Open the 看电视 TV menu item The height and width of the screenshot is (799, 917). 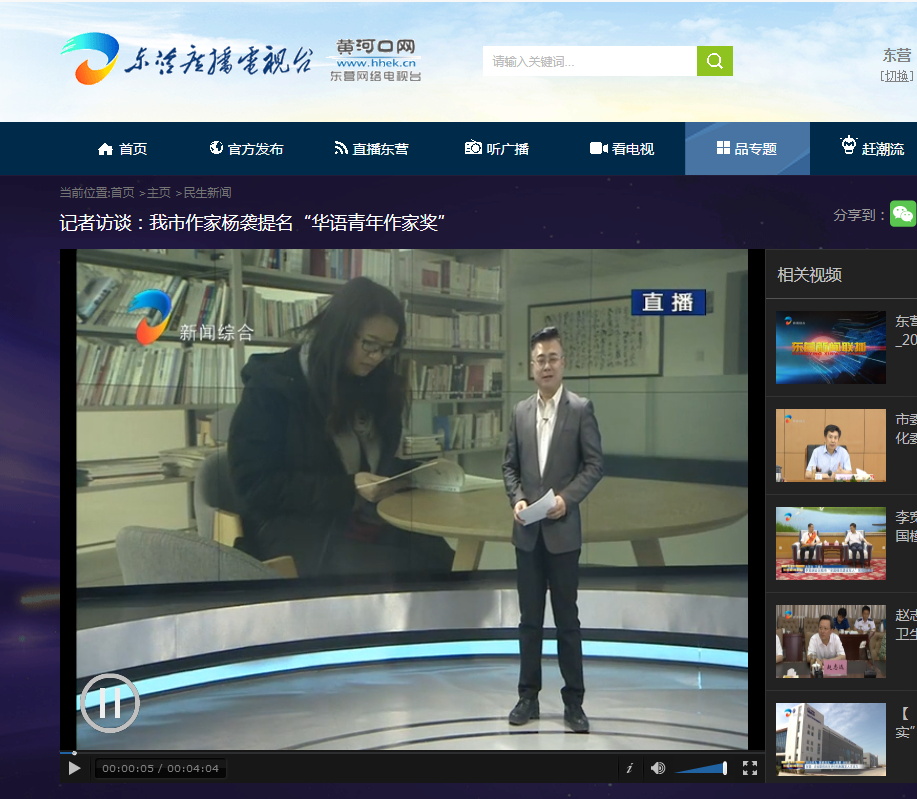point(622,149)
